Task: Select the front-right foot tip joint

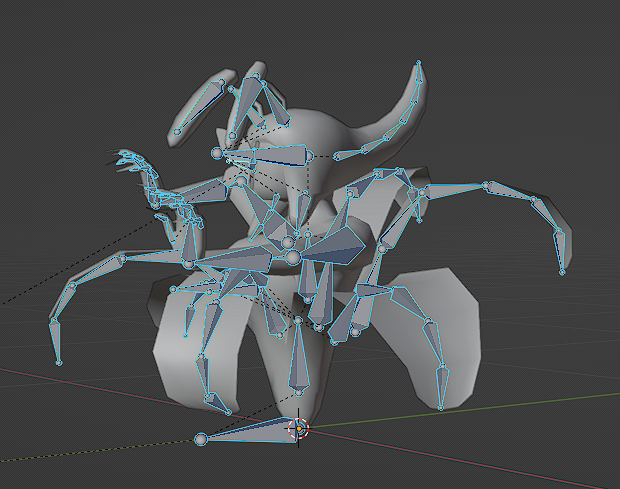Action: tap(440, 407)
